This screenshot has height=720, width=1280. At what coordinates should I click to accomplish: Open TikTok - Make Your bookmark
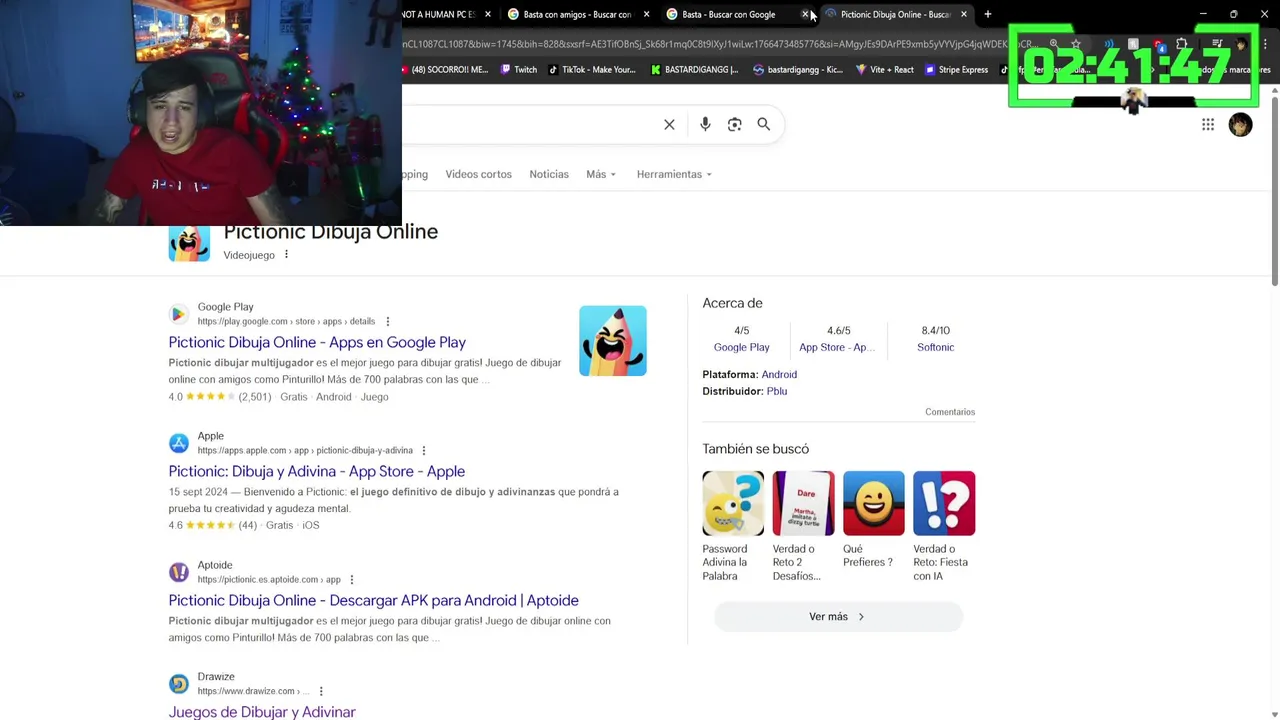point(592,70)
